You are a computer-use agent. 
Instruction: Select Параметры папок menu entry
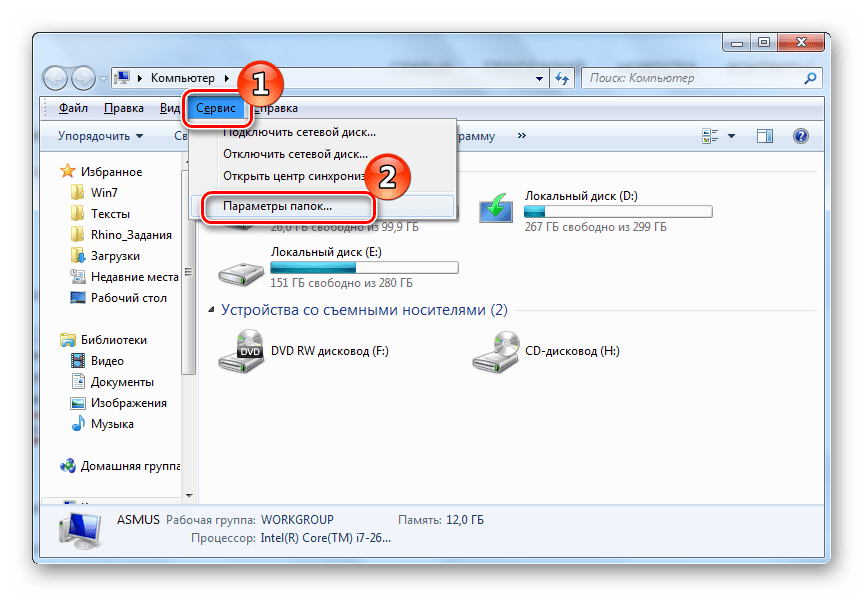(278, 206)
